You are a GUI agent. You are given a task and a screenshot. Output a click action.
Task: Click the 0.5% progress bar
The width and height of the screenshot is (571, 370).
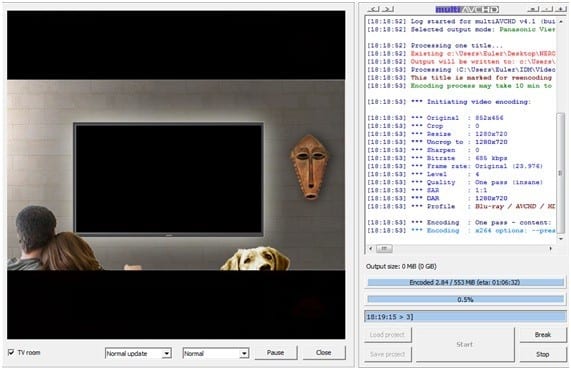click(x=465, y=299)
